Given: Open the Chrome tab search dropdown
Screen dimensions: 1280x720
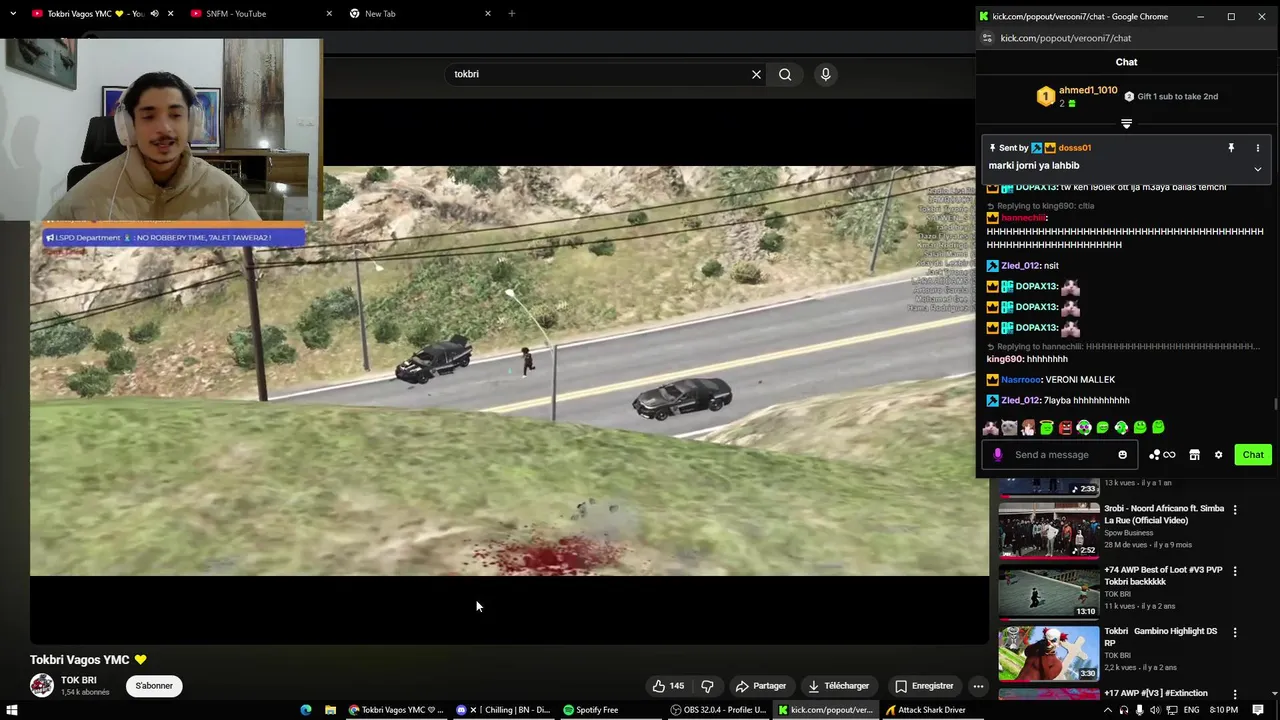Looking at the screenshot, I should [x=12, y=14].
